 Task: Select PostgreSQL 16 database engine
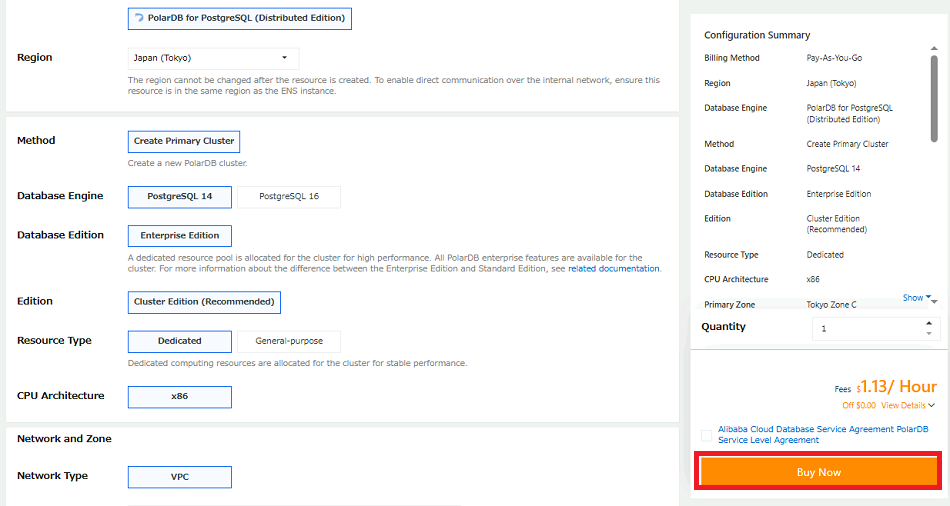pos(288,196)
